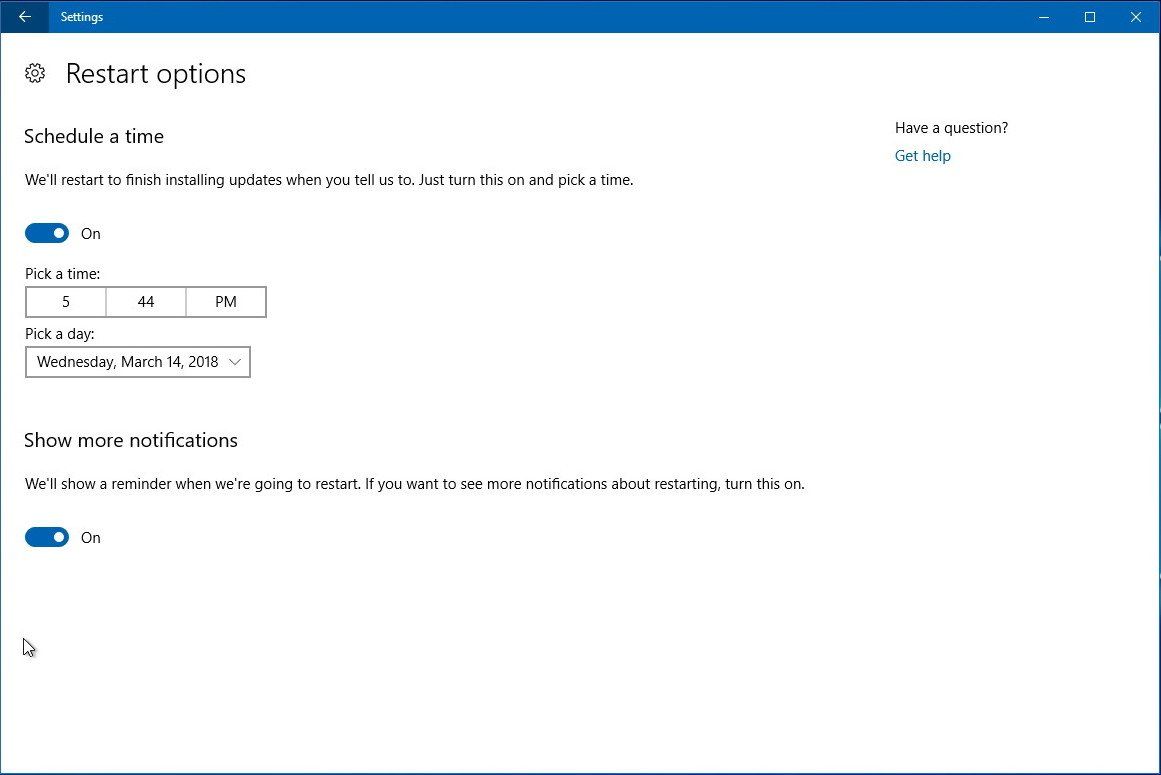Open the Pick a day dropdown

click(137, 362)
